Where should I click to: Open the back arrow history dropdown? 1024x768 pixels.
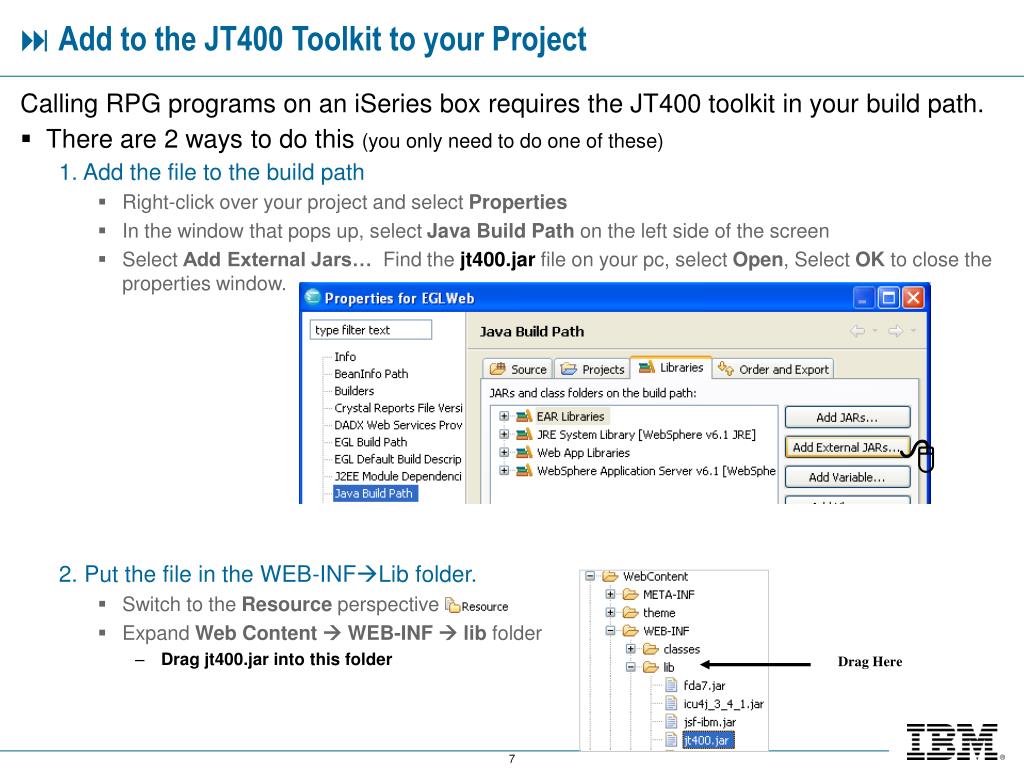tap(875, 331)
